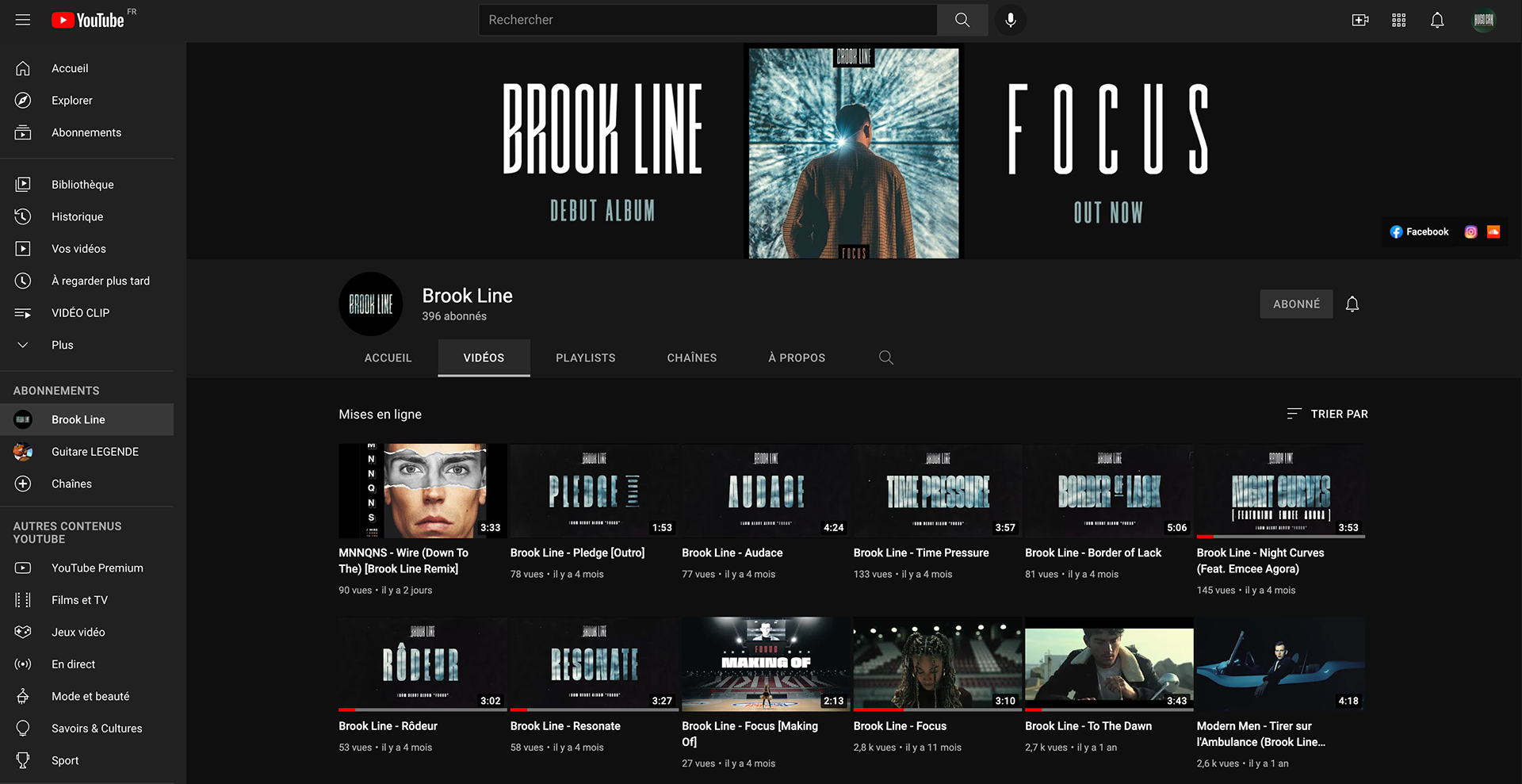Viewport: 1522px width, 784px height.
Task: Open Chaînes with plus icon
Action: [x=87, y=484]
